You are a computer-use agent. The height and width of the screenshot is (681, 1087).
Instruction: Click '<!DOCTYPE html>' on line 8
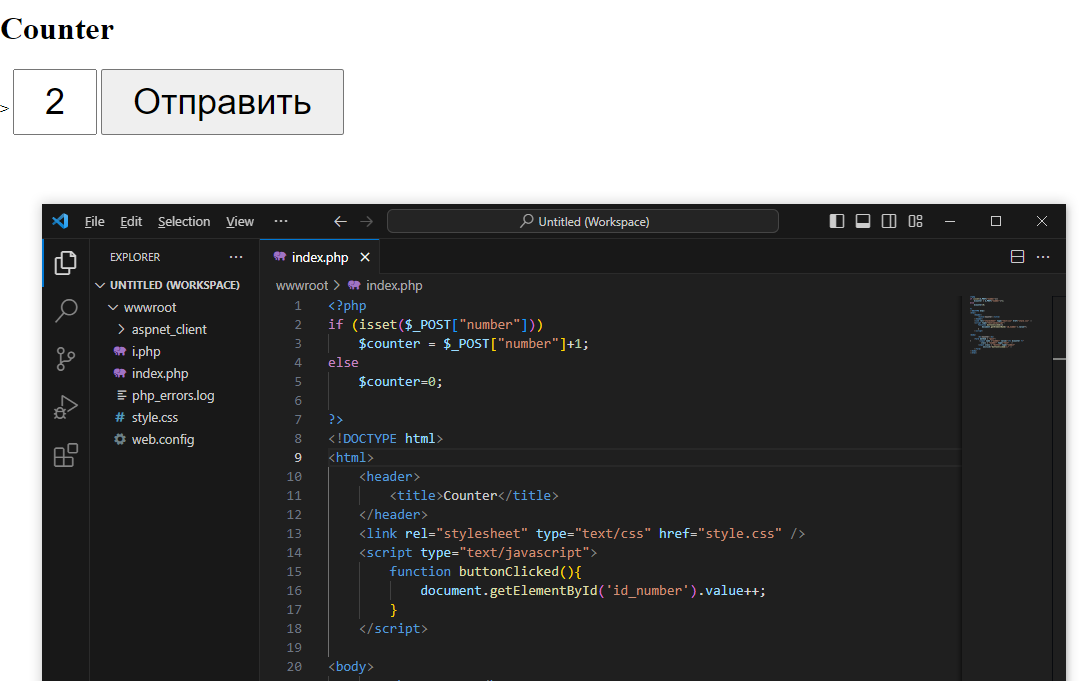click(x=385, y=439)
